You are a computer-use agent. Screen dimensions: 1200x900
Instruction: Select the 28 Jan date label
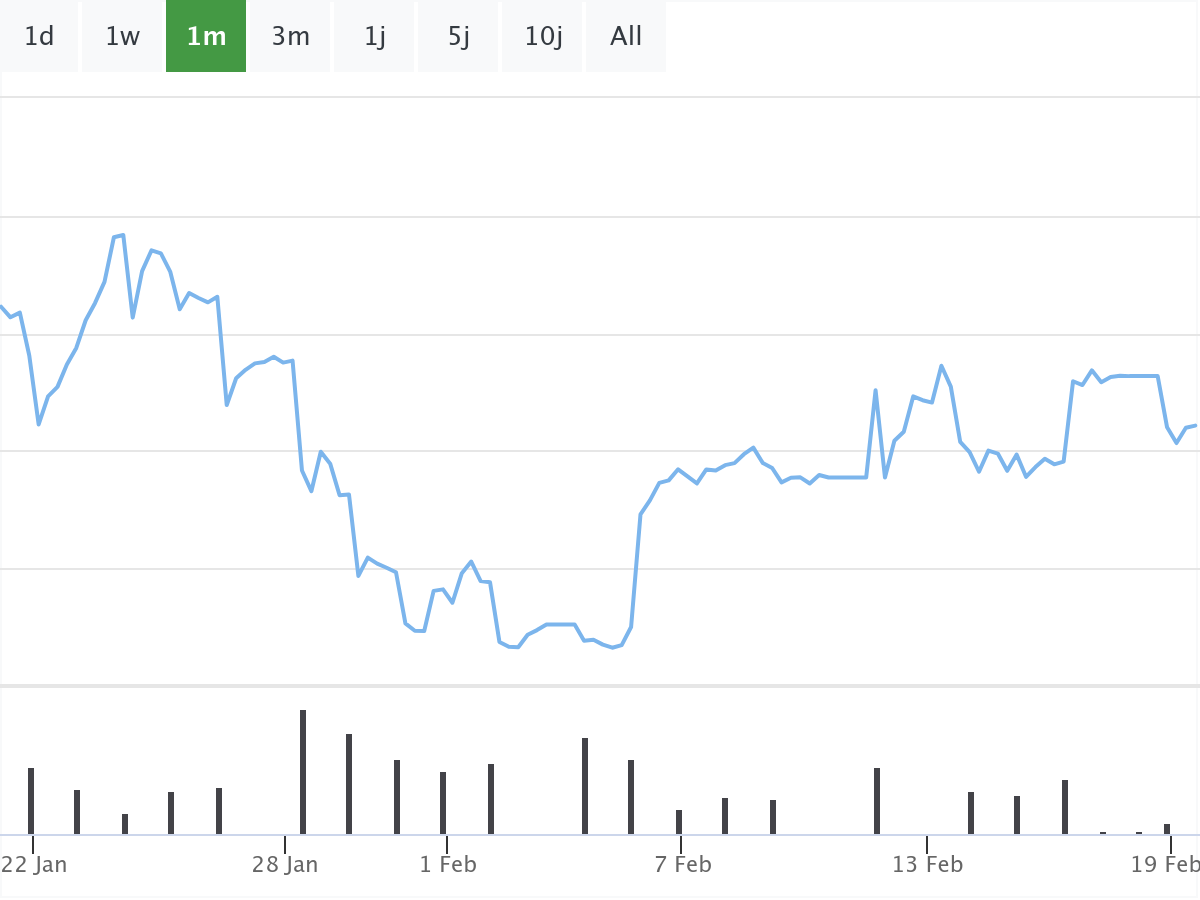pos(285,864)
